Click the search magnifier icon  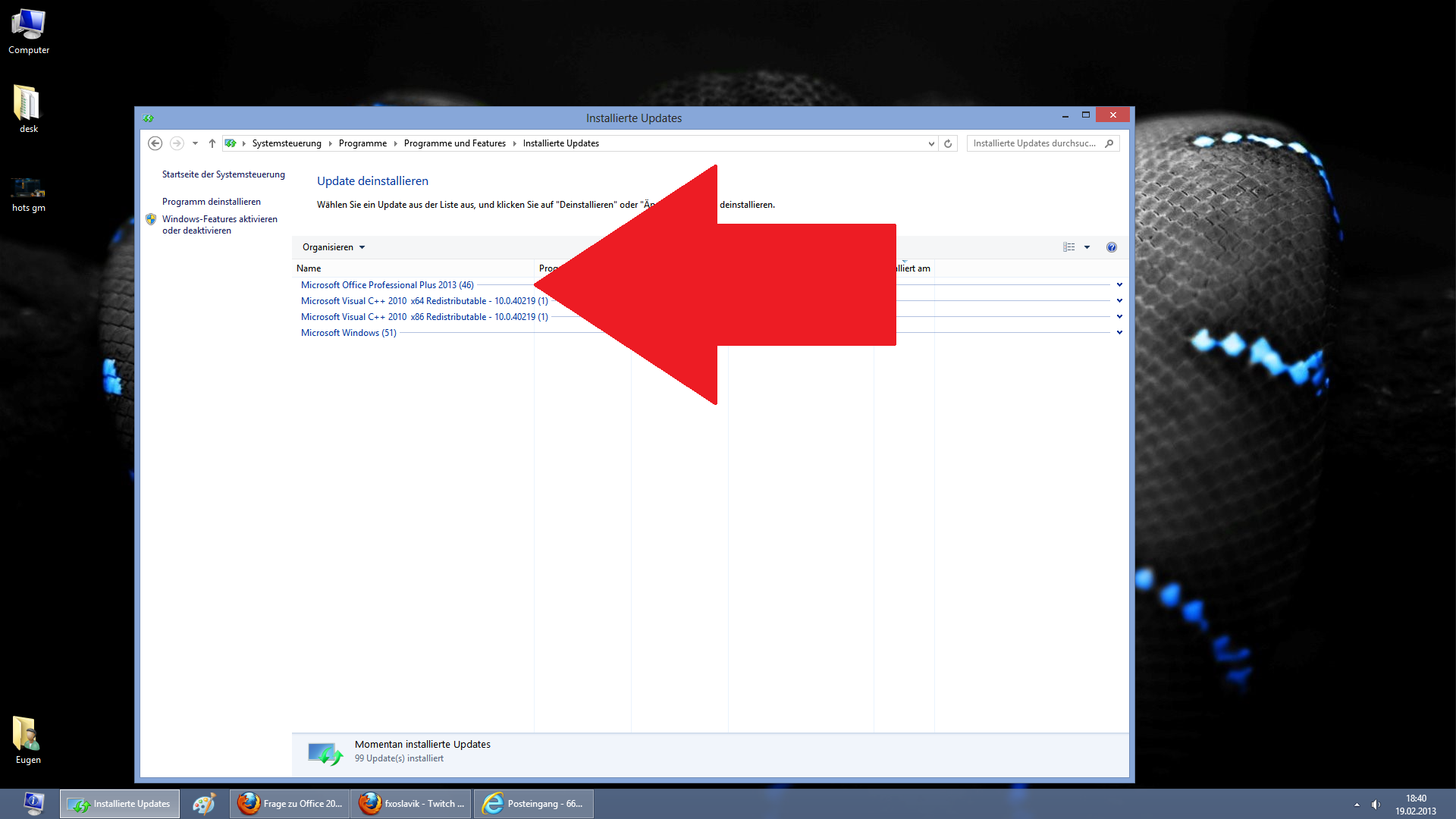[1109, 143]
